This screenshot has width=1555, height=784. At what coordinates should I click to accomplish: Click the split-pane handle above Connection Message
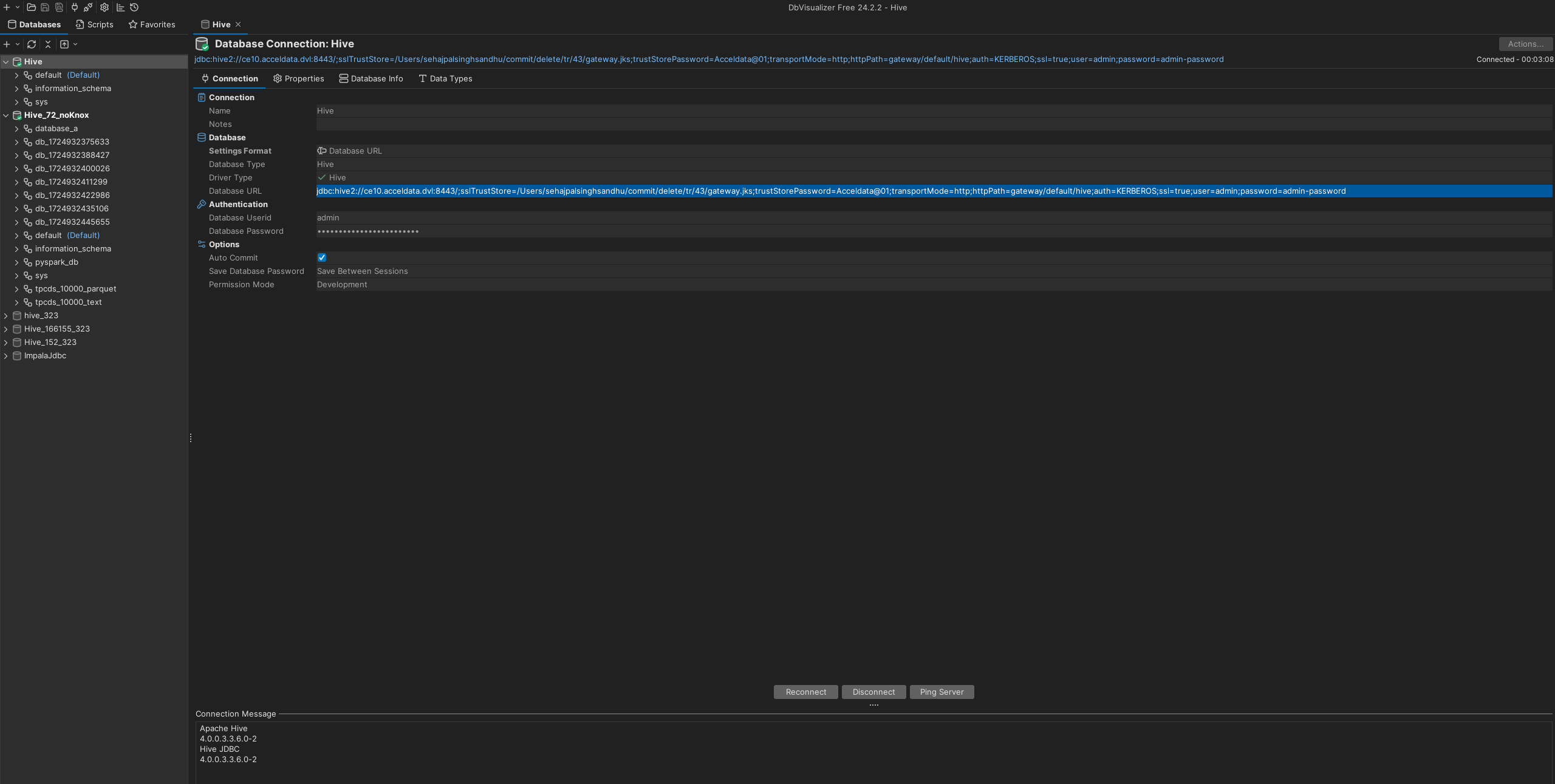[874, 705]
